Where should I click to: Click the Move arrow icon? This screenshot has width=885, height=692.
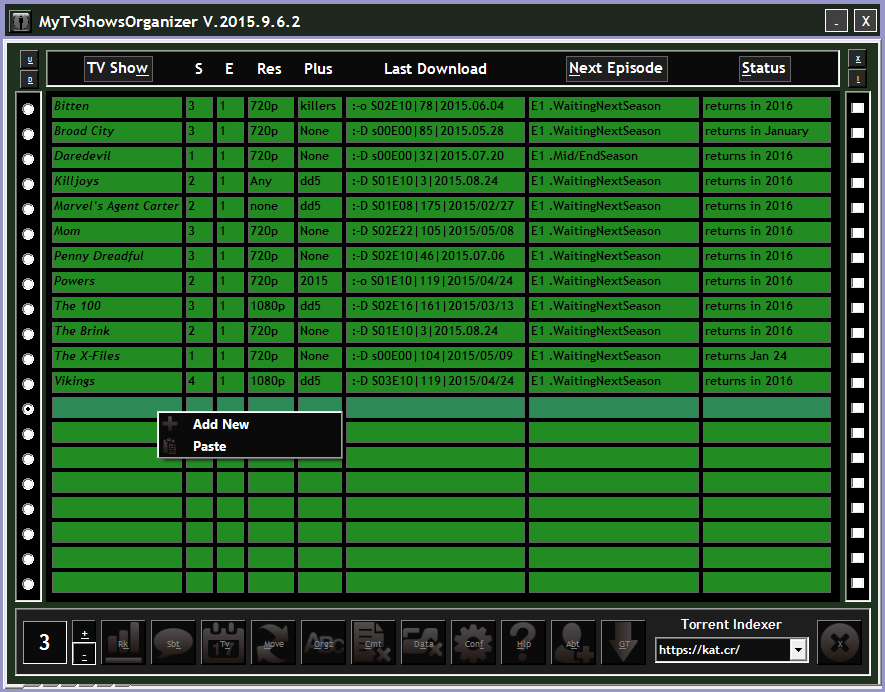click(273, 642)
